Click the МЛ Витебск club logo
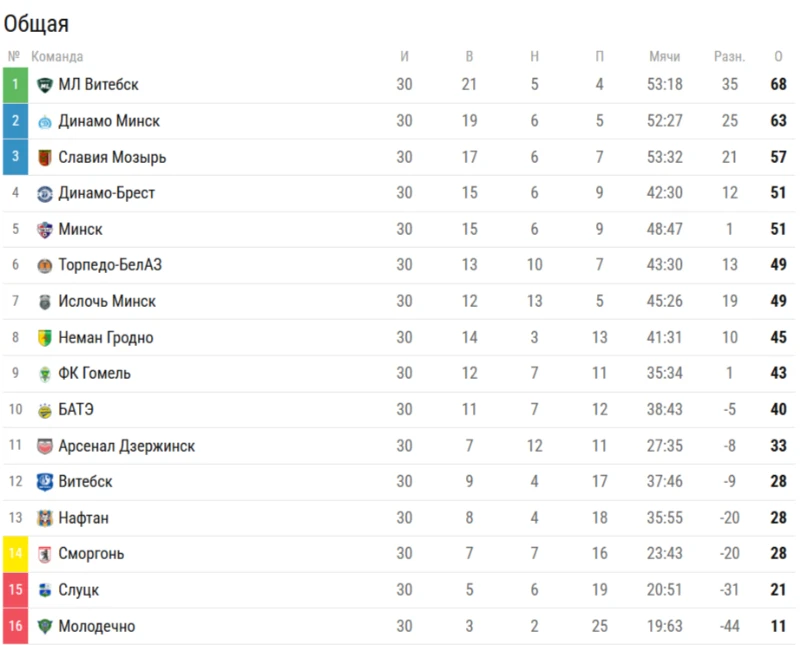 [x=45, y=85]
